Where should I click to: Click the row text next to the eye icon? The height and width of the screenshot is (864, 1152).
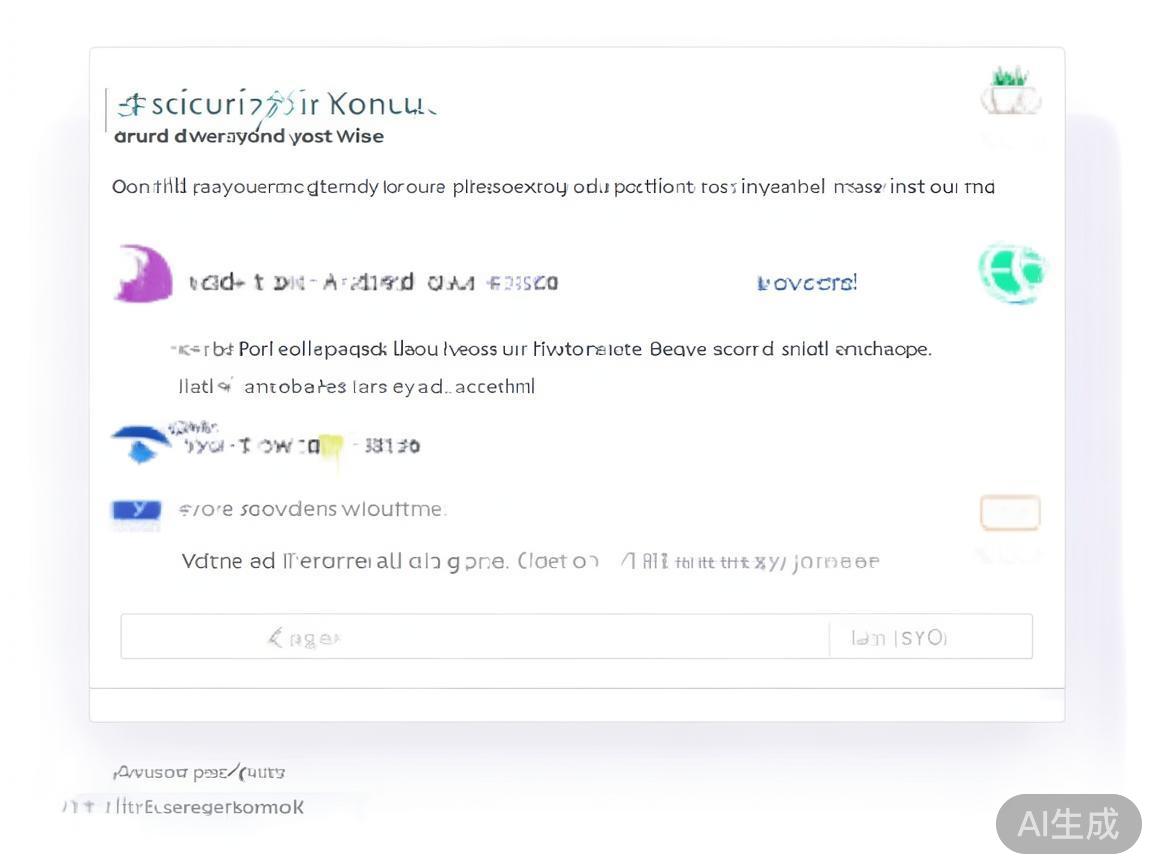pos(302,446)
